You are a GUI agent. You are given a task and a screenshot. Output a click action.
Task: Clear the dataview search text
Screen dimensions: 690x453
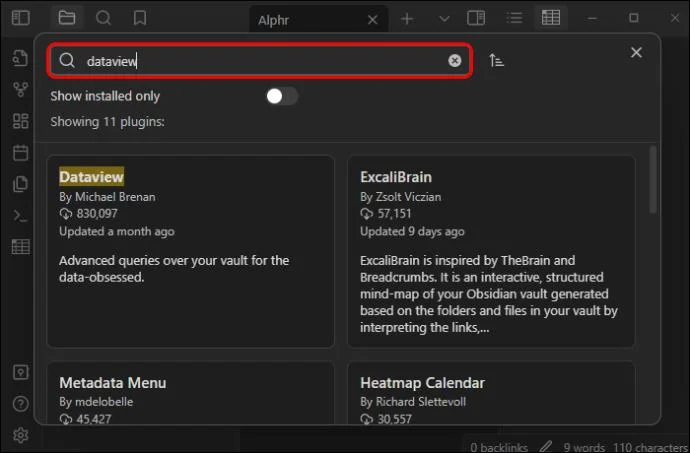(455, 61)
